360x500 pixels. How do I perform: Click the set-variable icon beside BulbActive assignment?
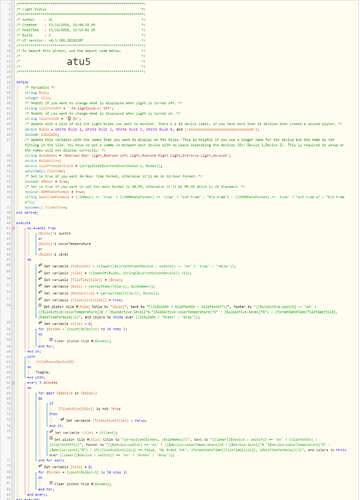pos(40,292)
